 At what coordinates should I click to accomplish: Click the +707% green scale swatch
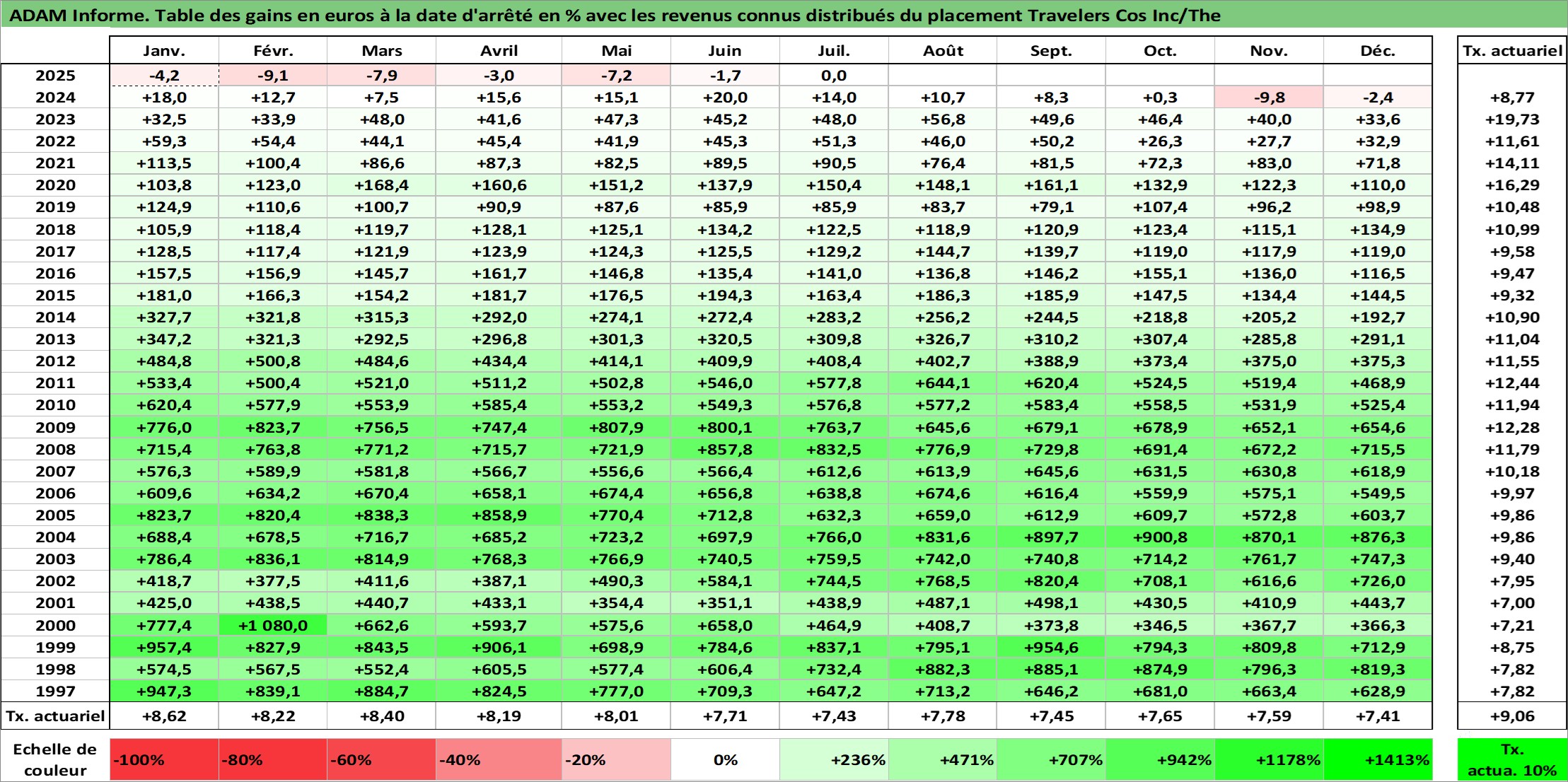[1051, 760]
